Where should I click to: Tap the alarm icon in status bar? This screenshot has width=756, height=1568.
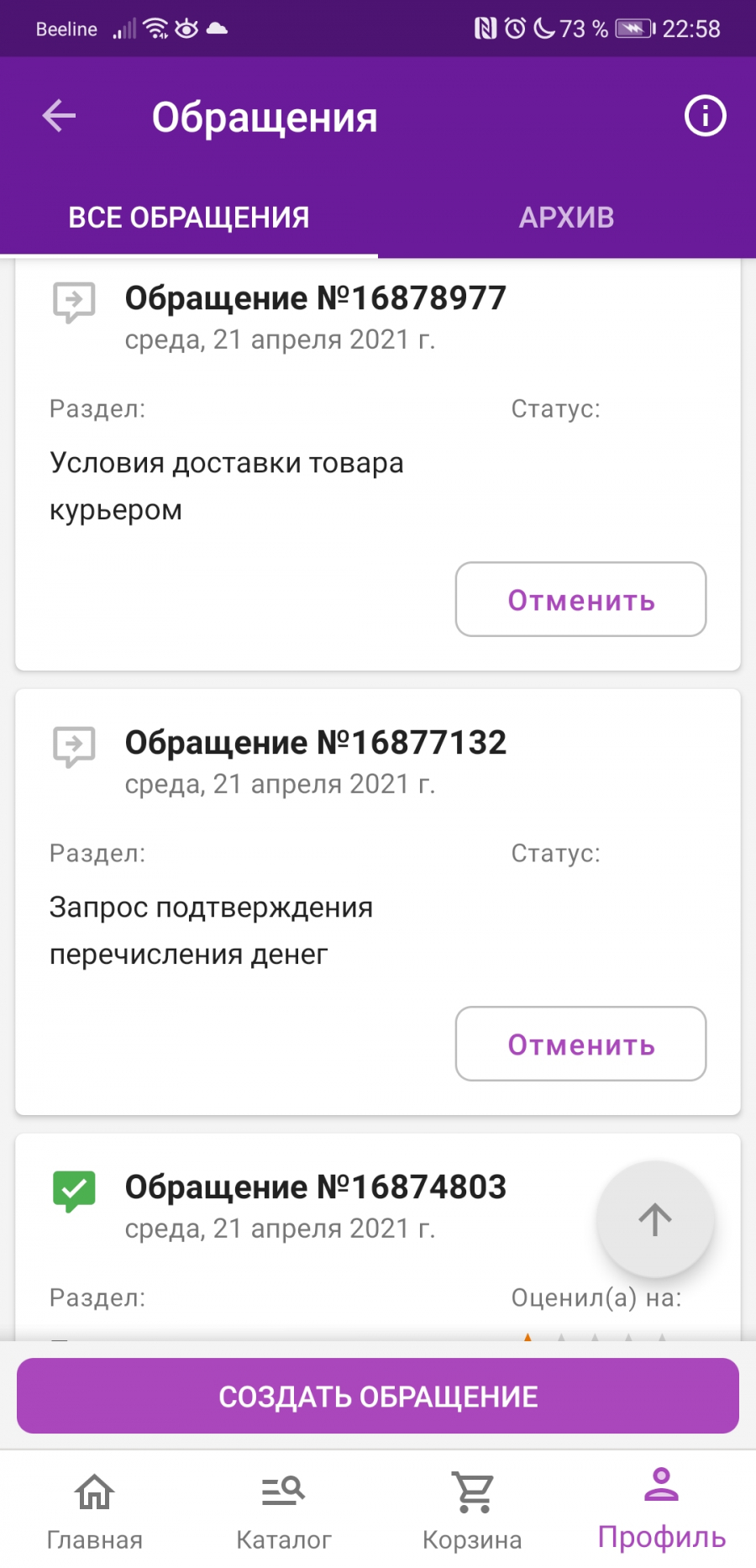tap(515, 29)
